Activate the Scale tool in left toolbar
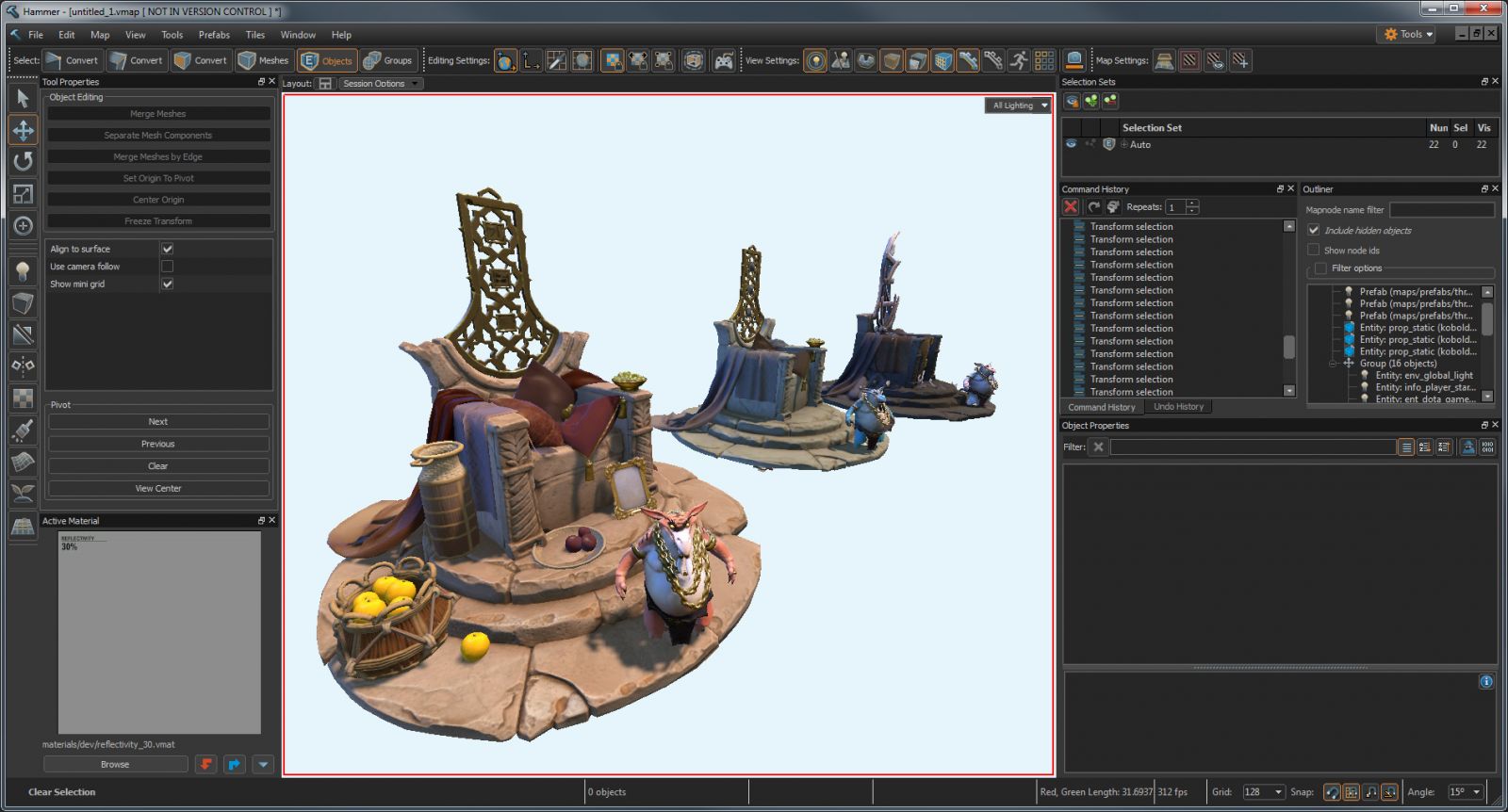This screenshot has width=1508, height=812. coord(23,194)
